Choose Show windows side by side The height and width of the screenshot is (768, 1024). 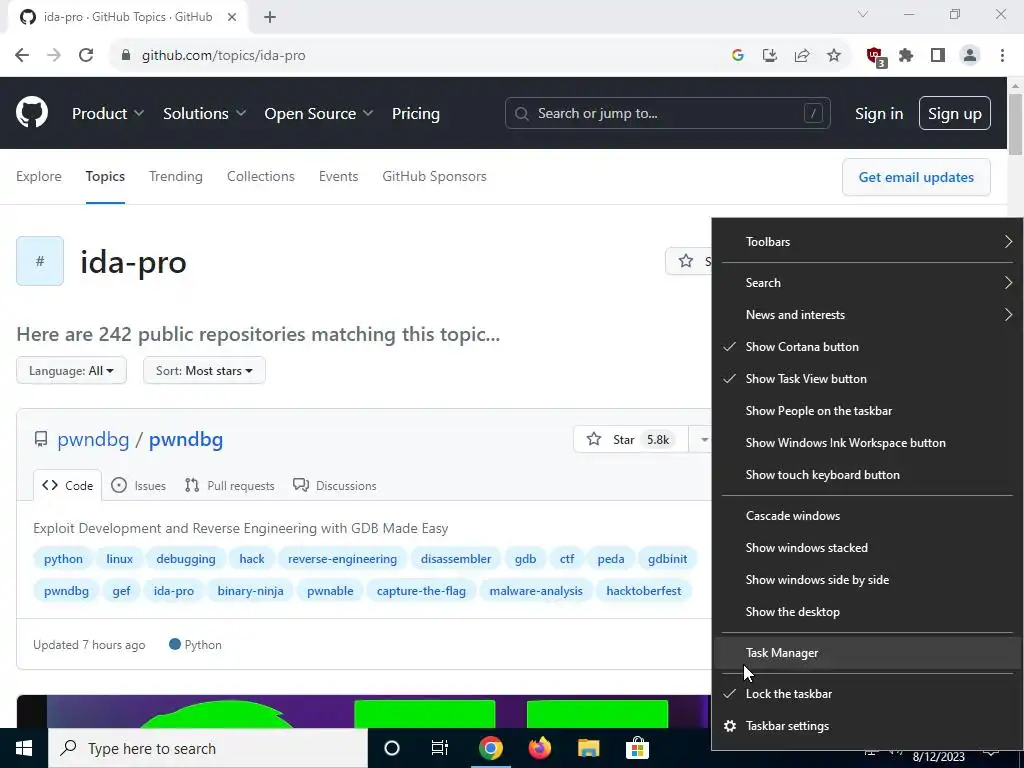867,580
